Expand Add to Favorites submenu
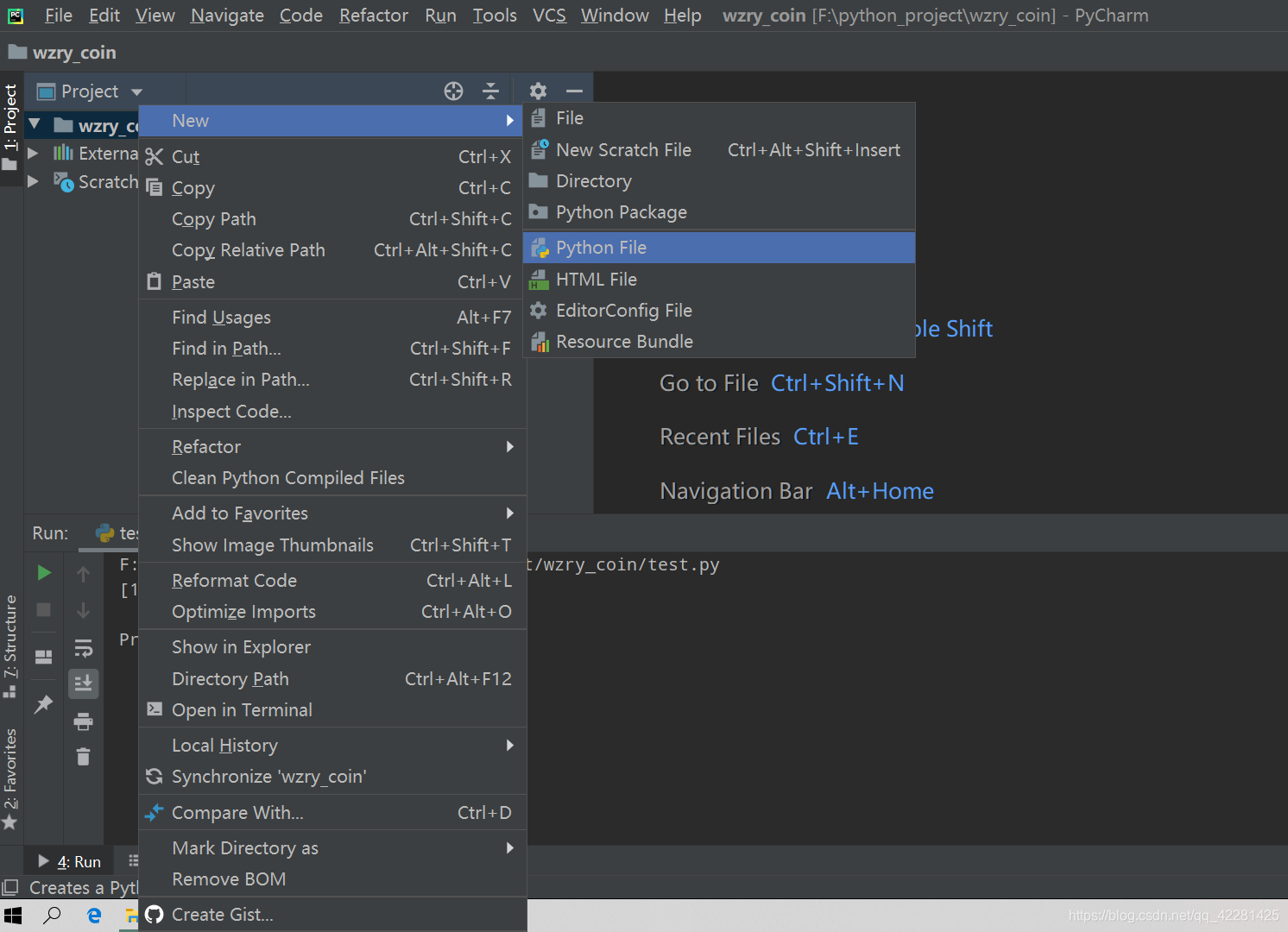The image size is (1288, 932). click(510, 513)
